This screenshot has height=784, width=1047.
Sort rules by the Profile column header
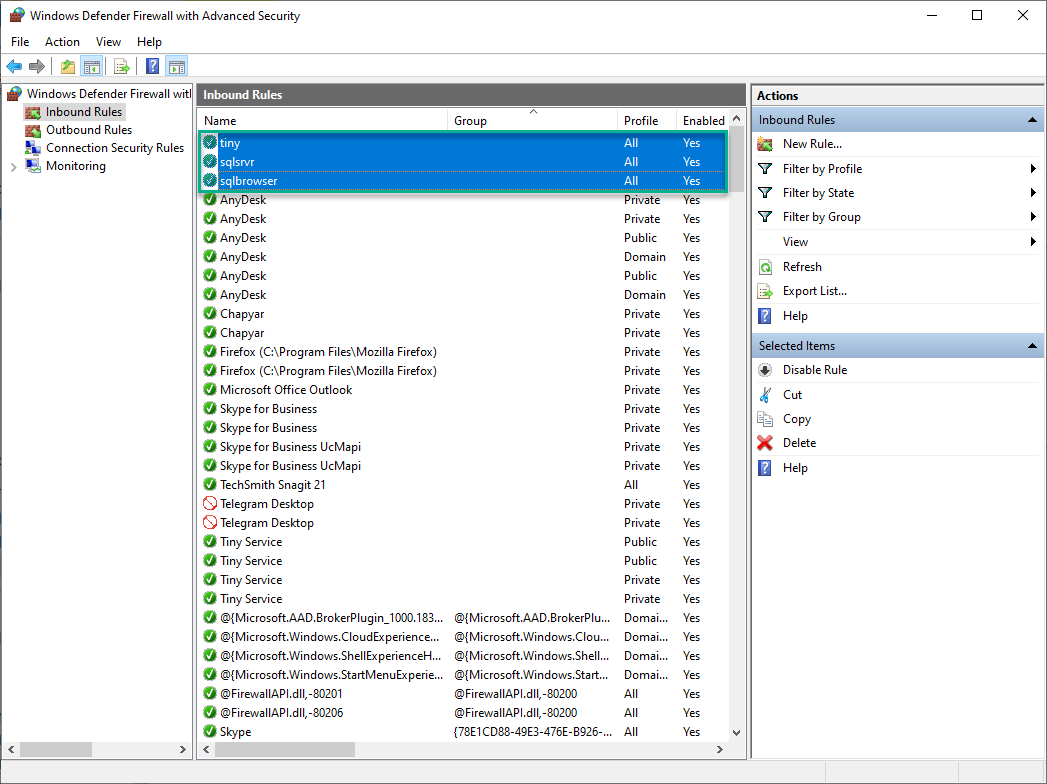[646, 120]
